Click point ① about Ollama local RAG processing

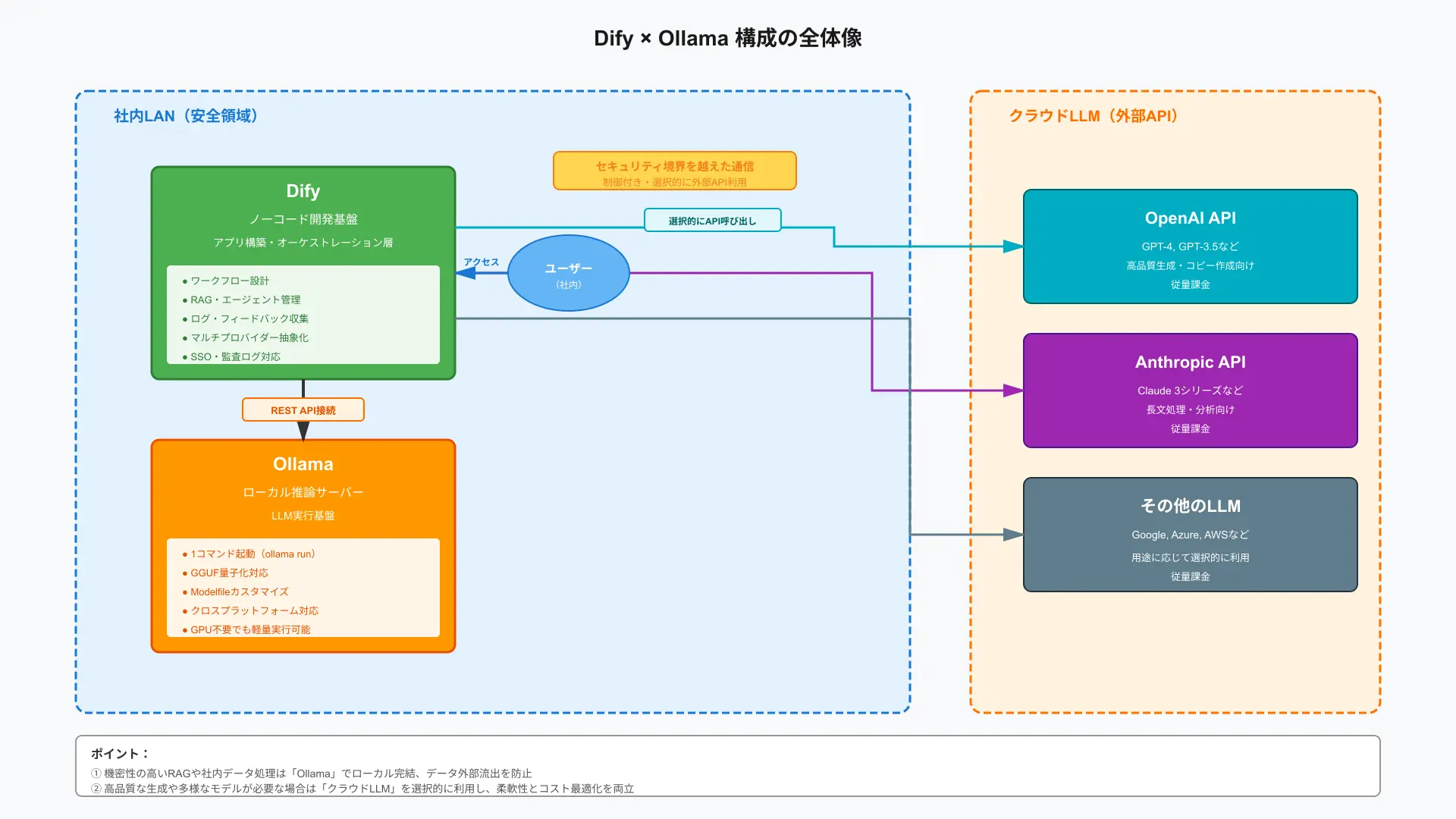click(x=312, y=773)
